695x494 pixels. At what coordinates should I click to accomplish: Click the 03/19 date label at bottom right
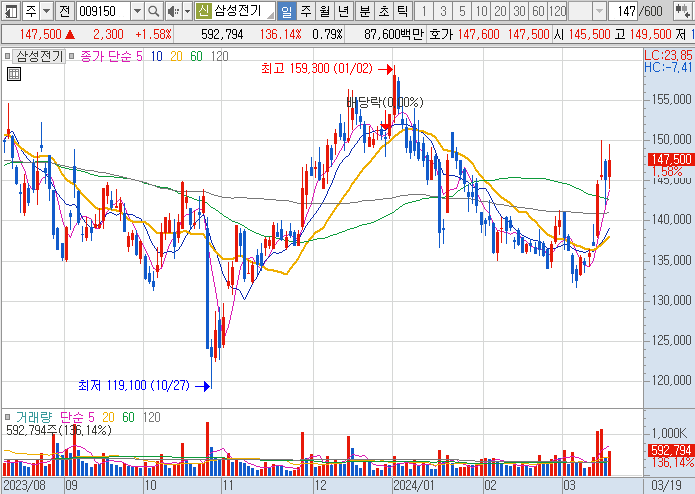coord(668,485)
